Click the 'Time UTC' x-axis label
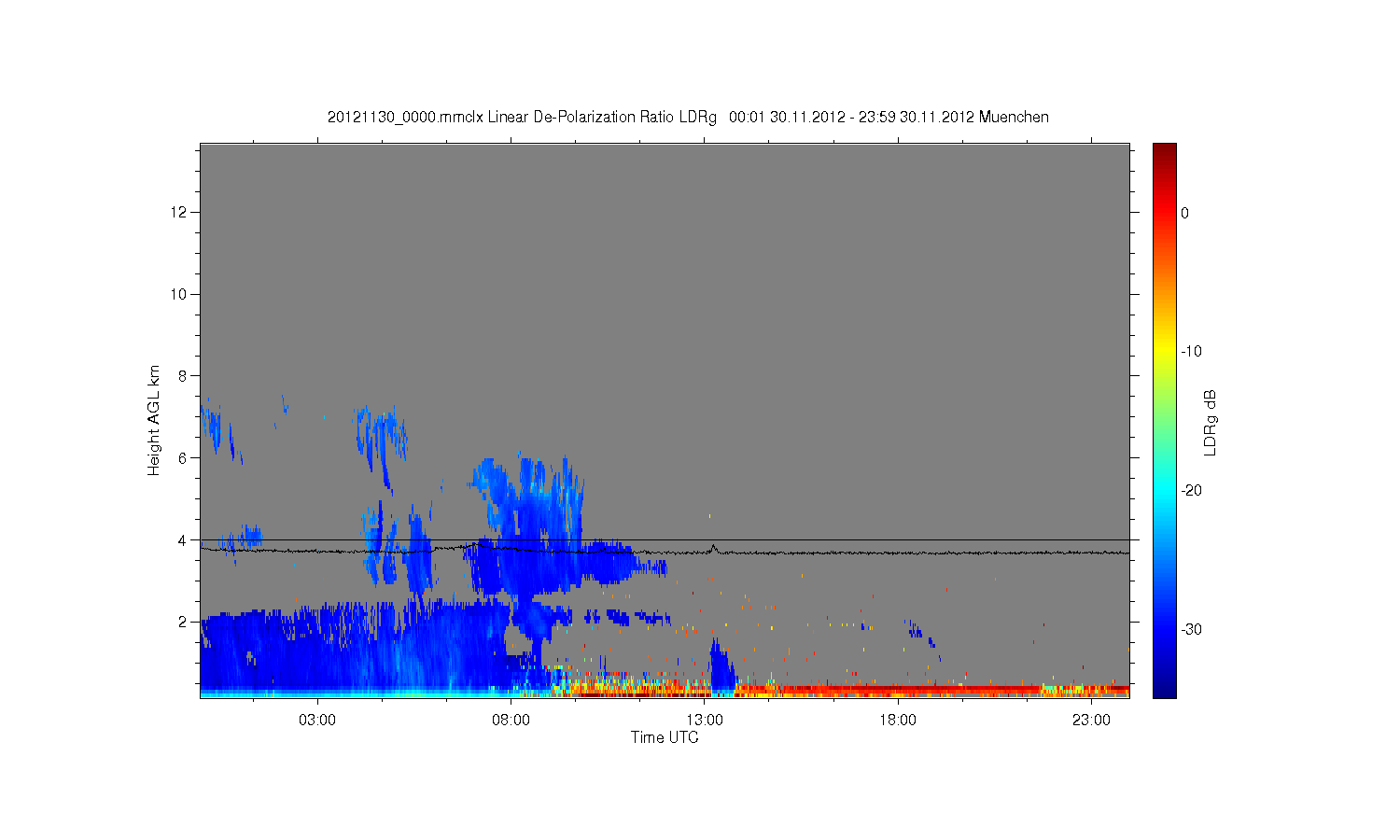 (665, 737)
